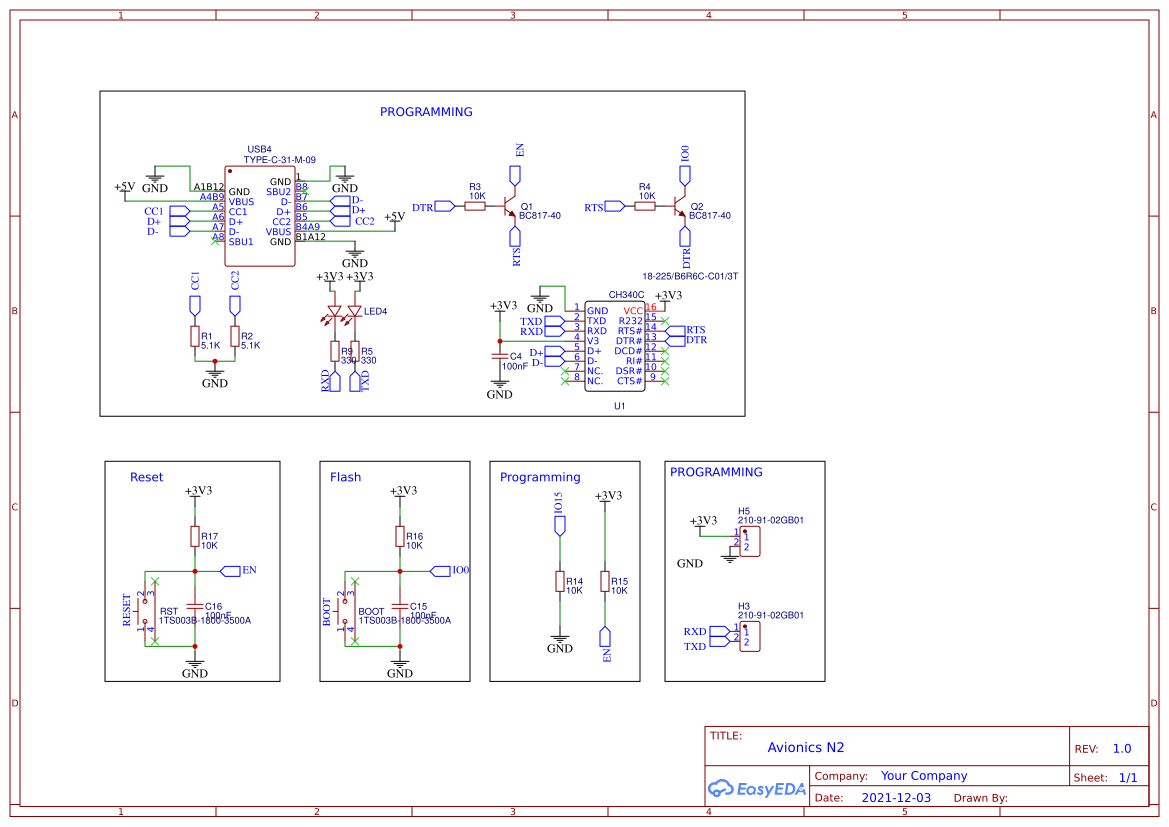
Task: Select the RTS label feeding R4
Action: (598, 205)
